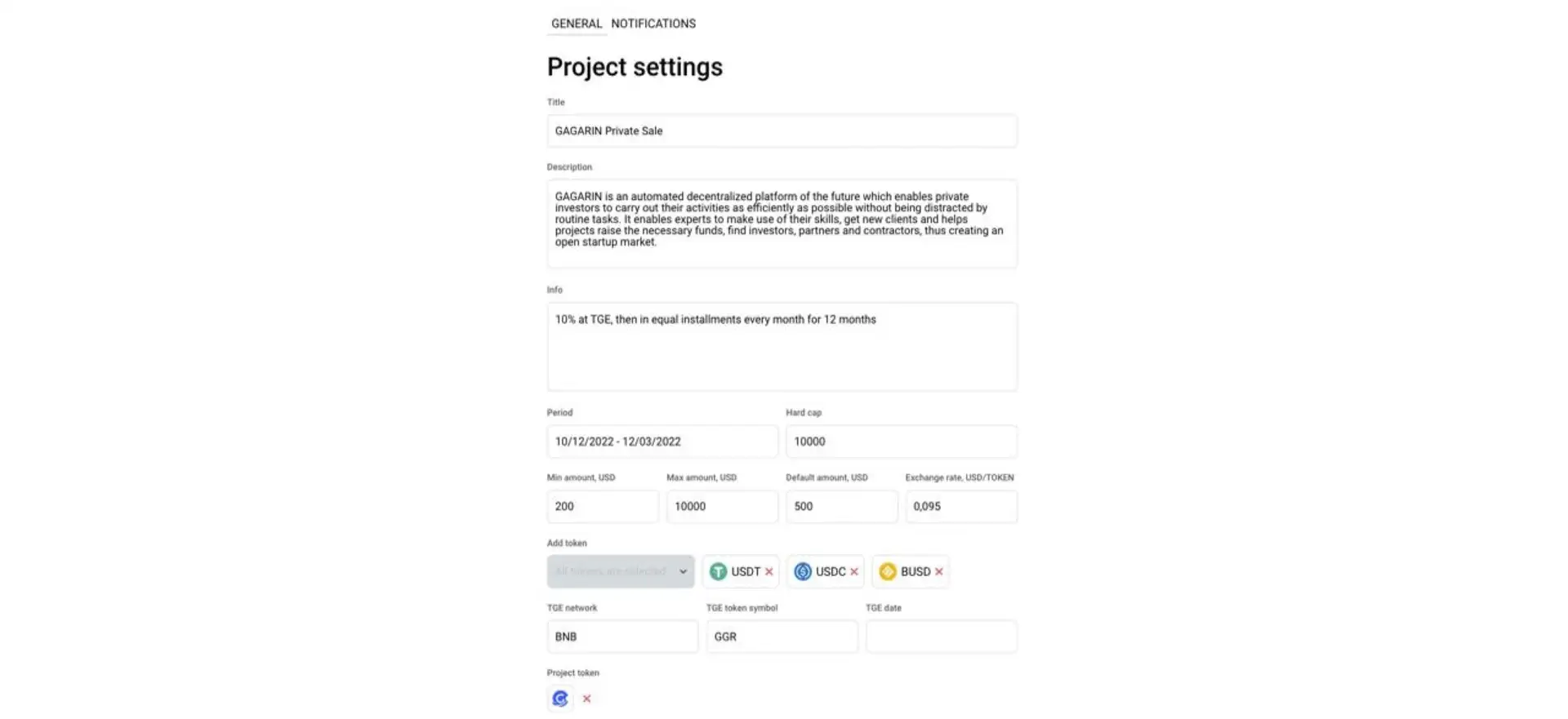This screenshot has width=1568, height=719.
Task: Edit the Min amount USD field
Action: 602,507
